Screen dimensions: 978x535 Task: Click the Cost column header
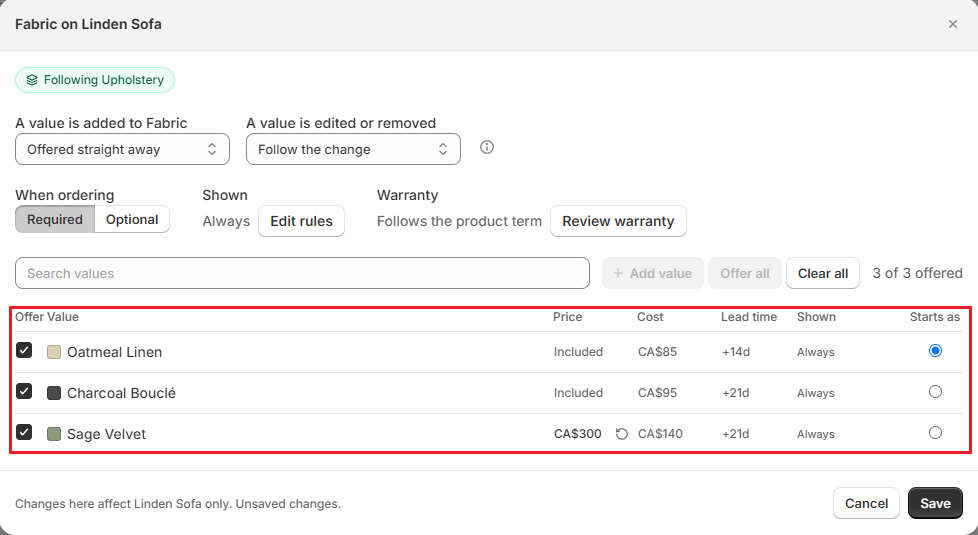click(650, 317)
